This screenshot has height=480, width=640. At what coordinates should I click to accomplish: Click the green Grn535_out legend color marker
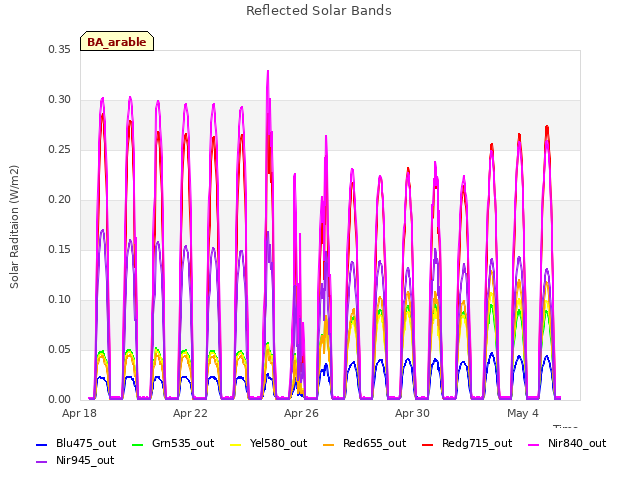point(138,445)
